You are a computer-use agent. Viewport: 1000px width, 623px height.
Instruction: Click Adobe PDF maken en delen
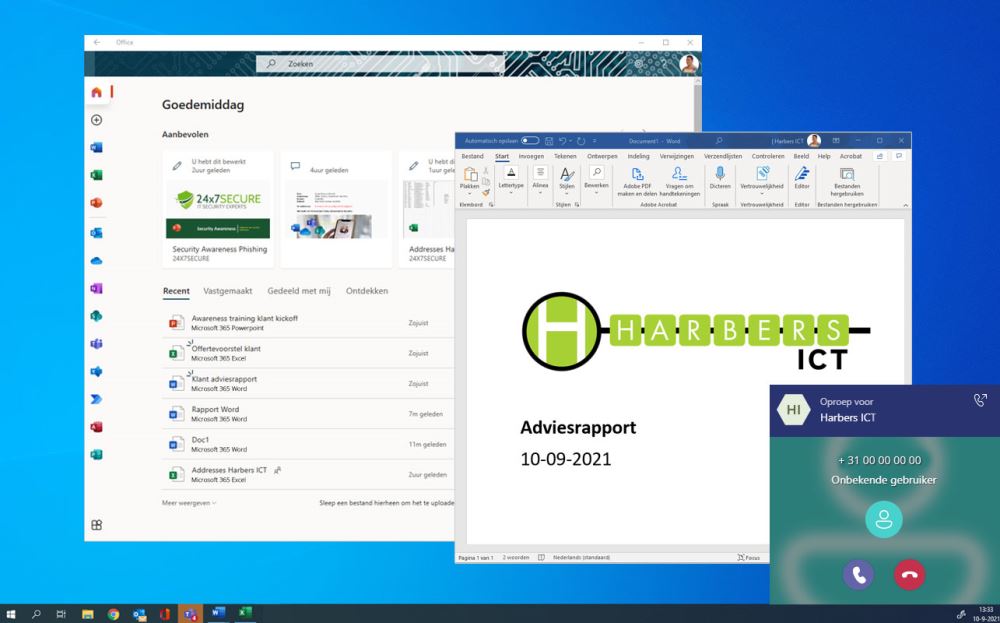coord(636,182)
